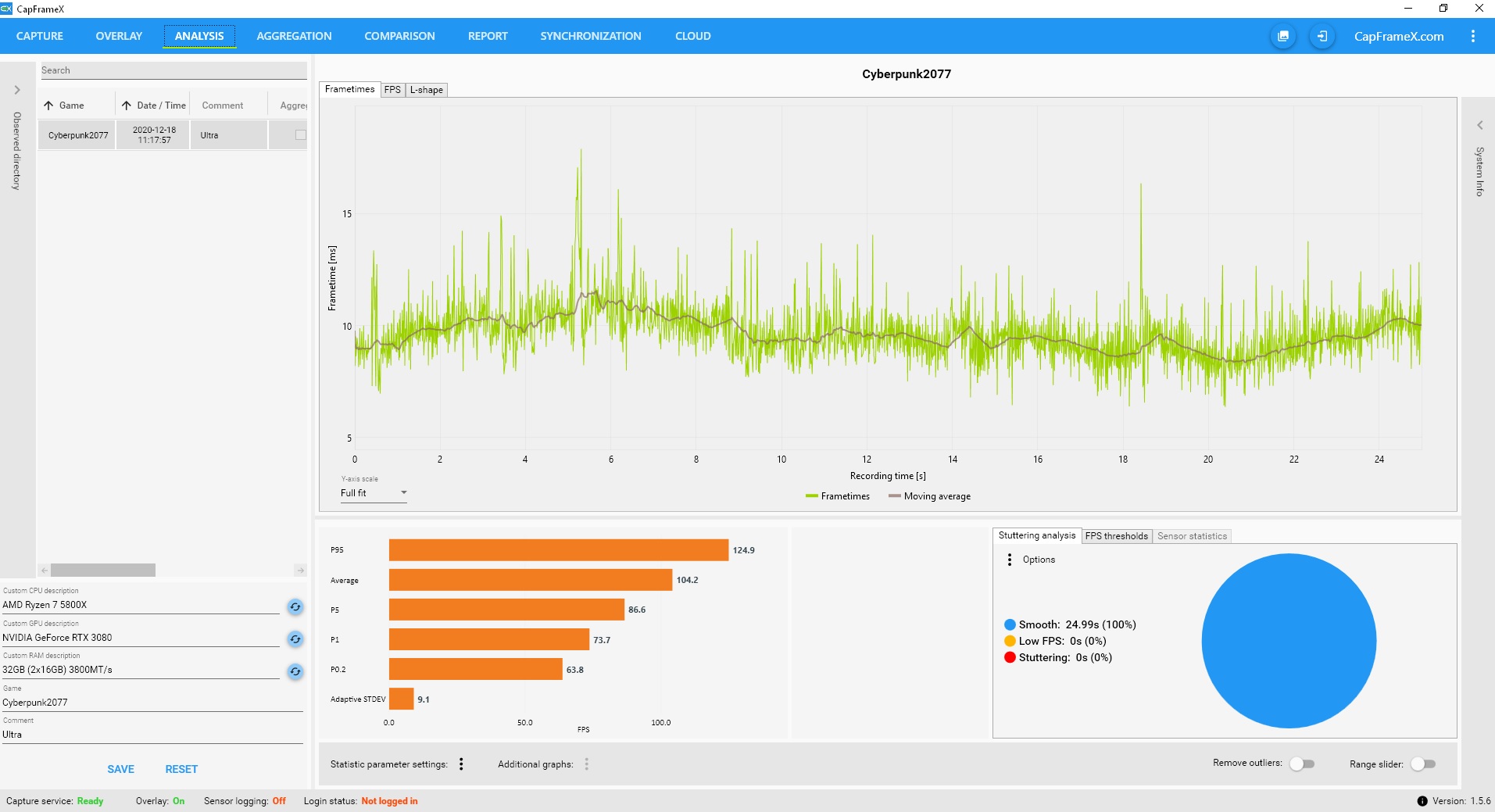Open stuttering analysis Options menu
The height and width of the screenshot is (812, 1495).
coord(1010,560)
